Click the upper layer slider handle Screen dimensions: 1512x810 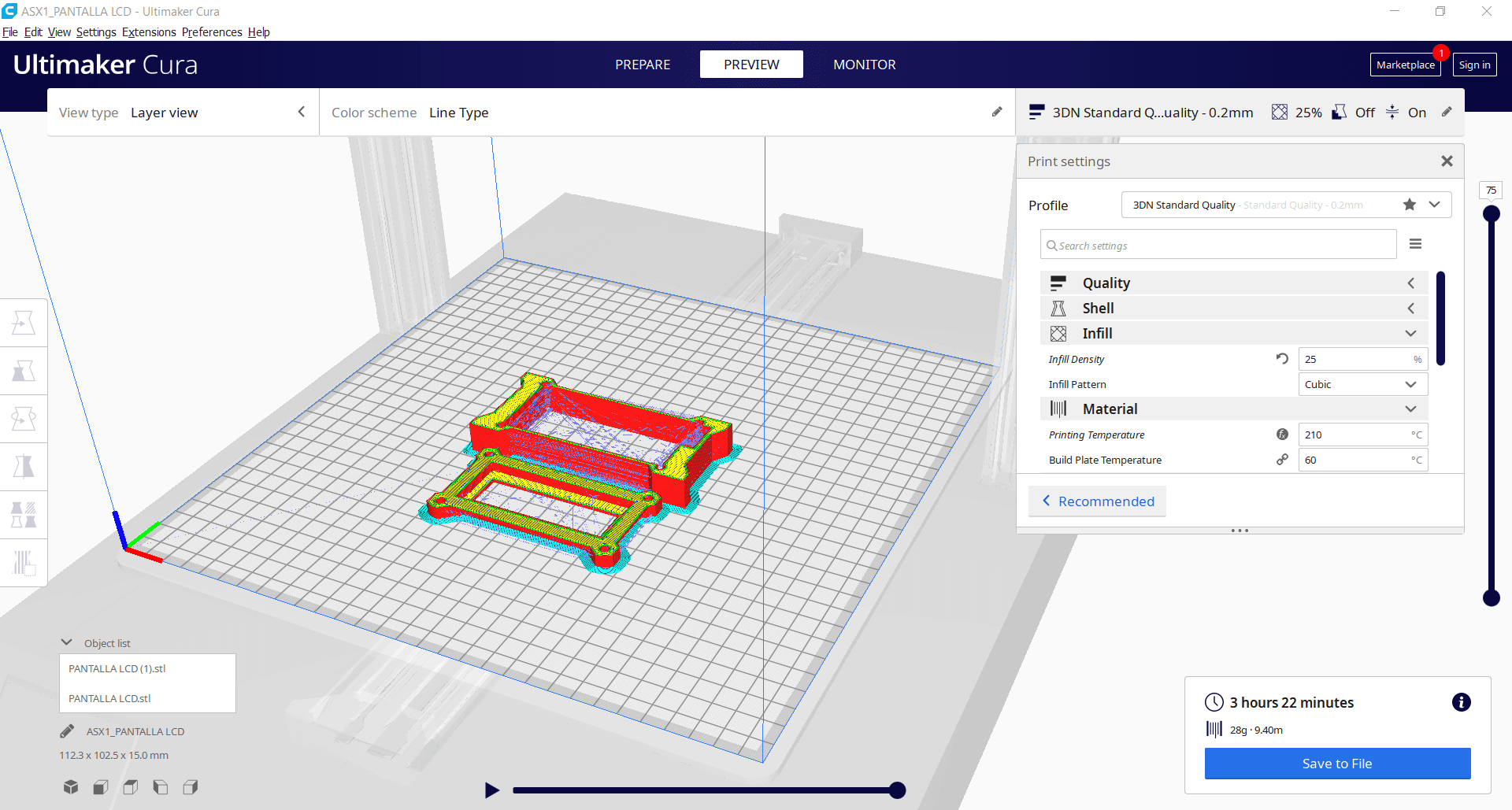tap(1491, 213)
